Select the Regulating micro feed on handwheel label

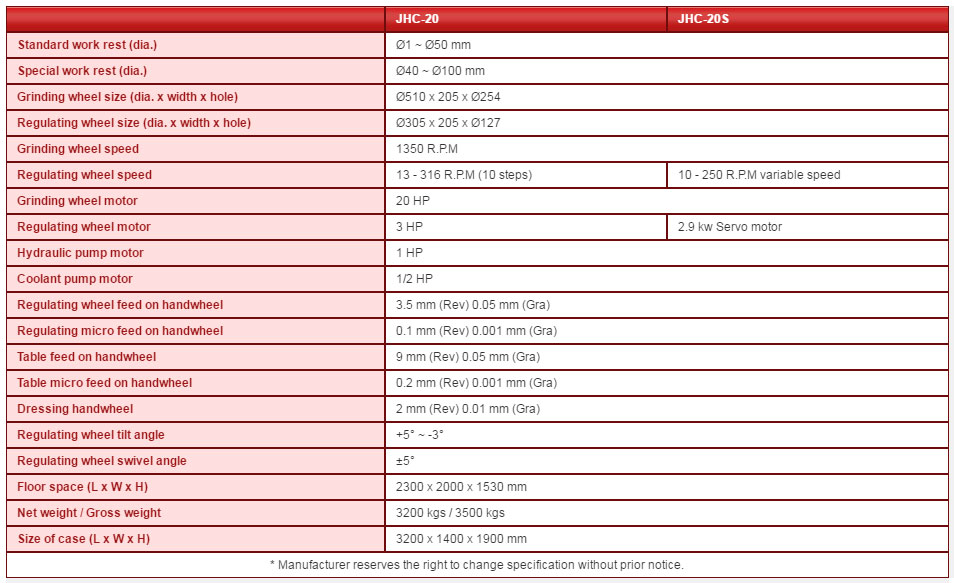pyautogui.click(x=120, y=331)
